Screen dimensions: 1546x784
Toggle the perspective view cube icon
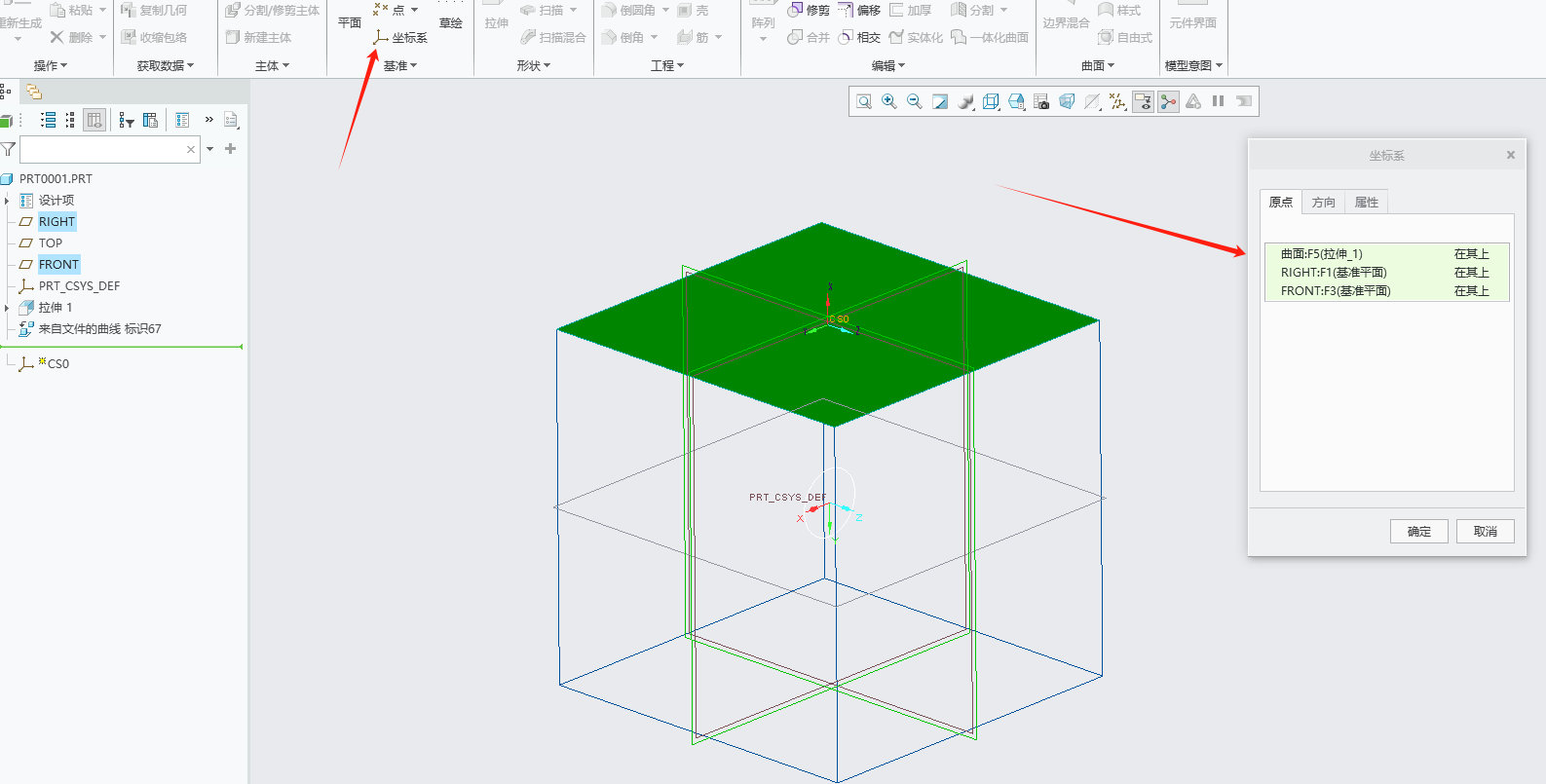coord(1067,101)
